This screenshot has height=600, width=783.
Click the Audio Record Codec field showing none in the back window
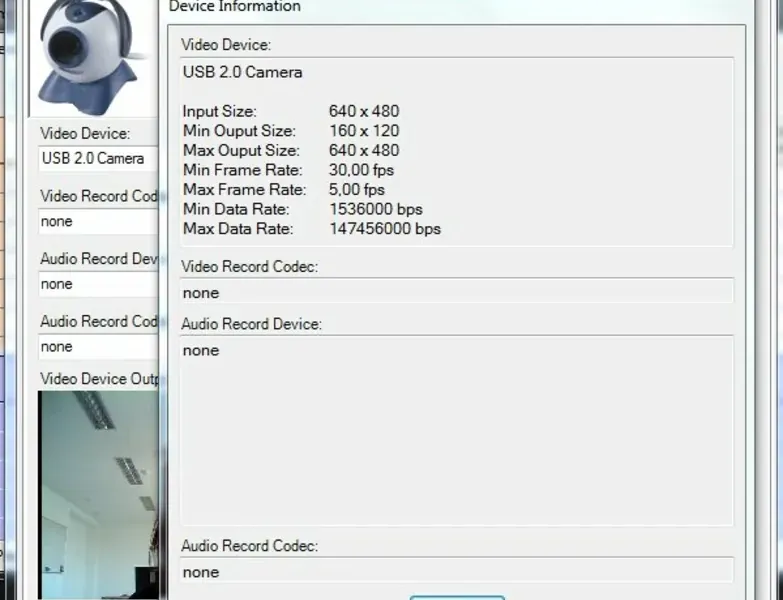click(x=98, y=347)
